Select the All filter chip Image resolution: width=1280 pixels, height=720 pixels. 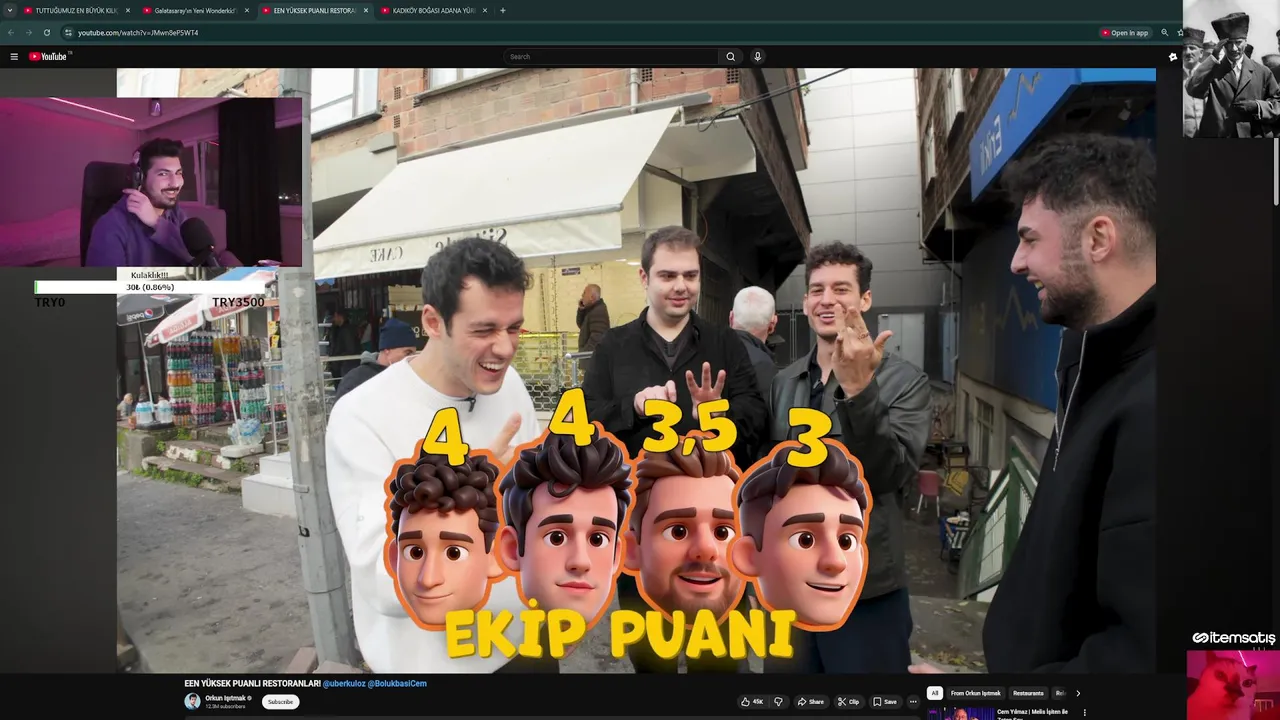934,693
